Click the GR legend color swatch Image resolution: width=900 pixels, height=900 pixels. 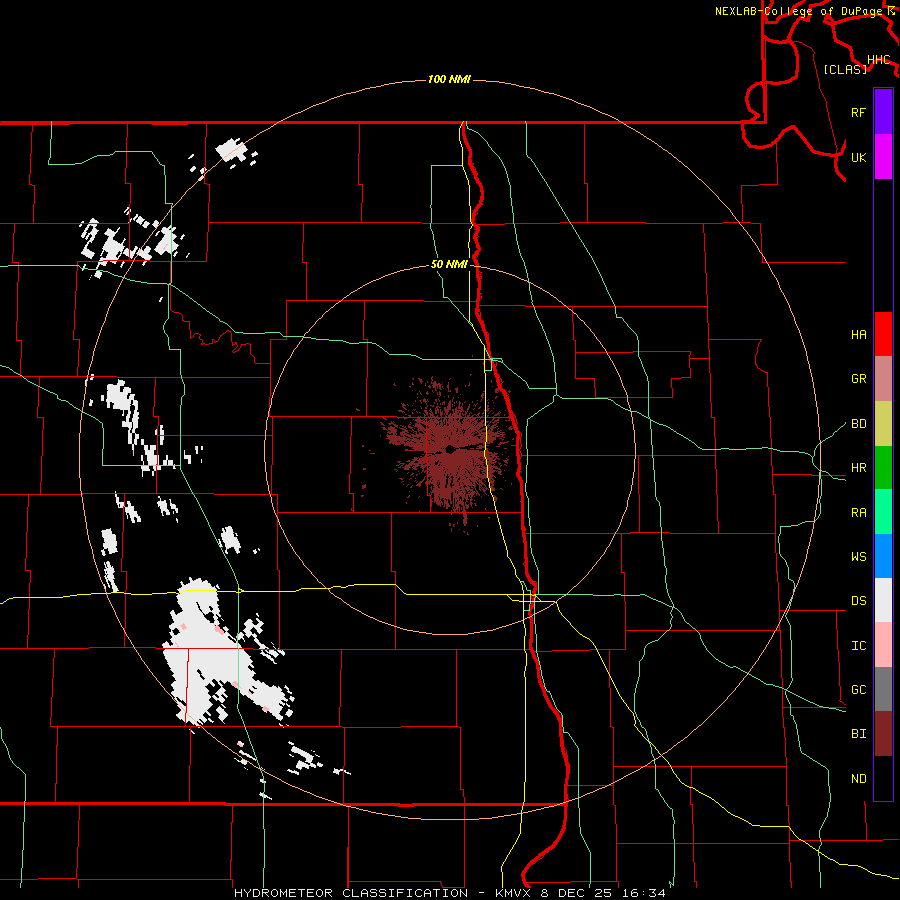pos(883,378)
